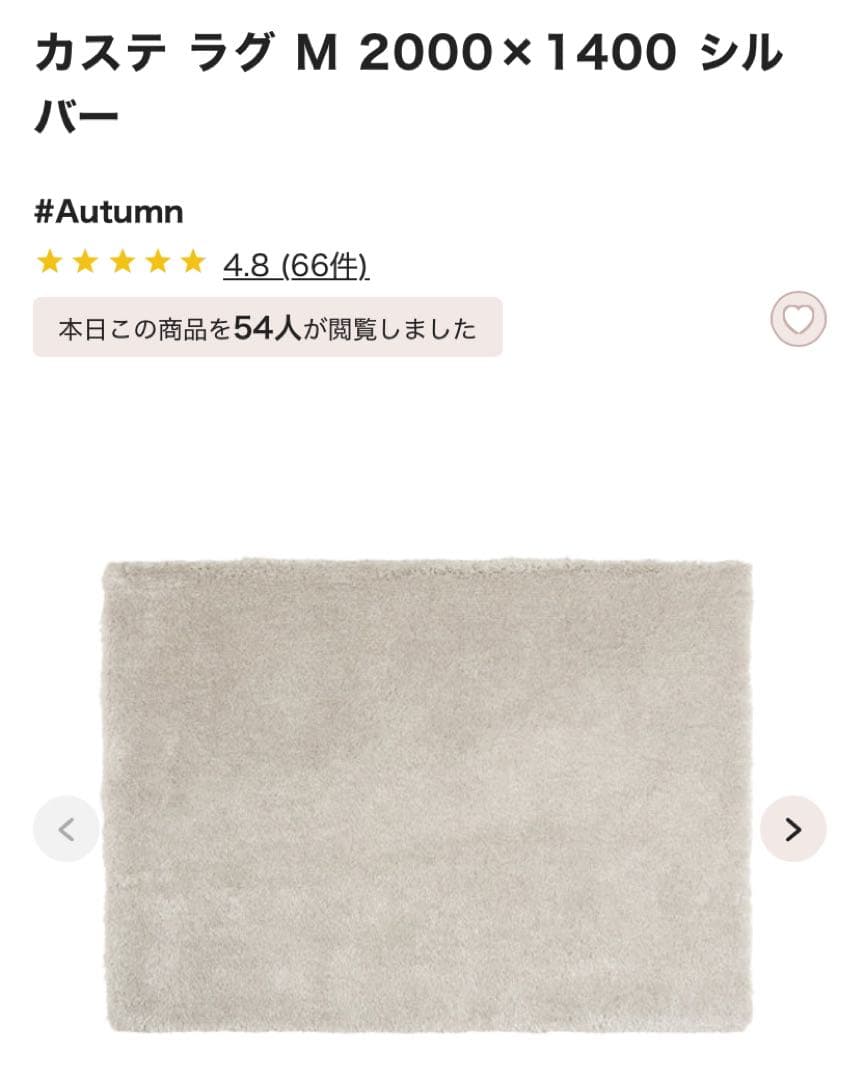Click the second yellow rating star
Viewport: 860px width, 1080px height.
85,262
